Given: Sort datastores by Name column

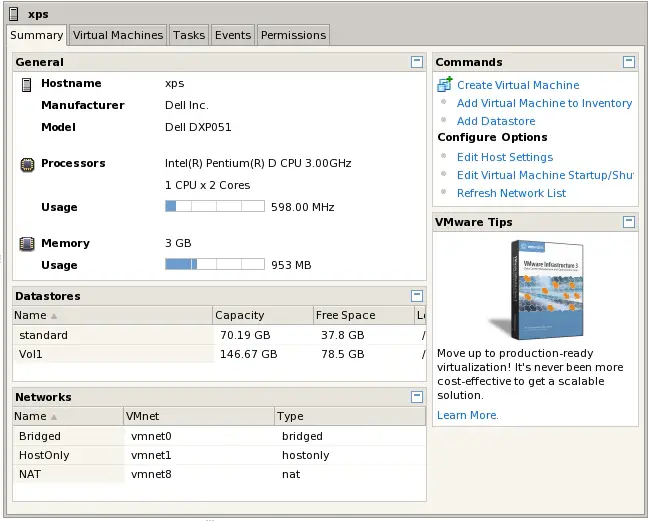Looking at the screenshot, I should tap(112, 315).
